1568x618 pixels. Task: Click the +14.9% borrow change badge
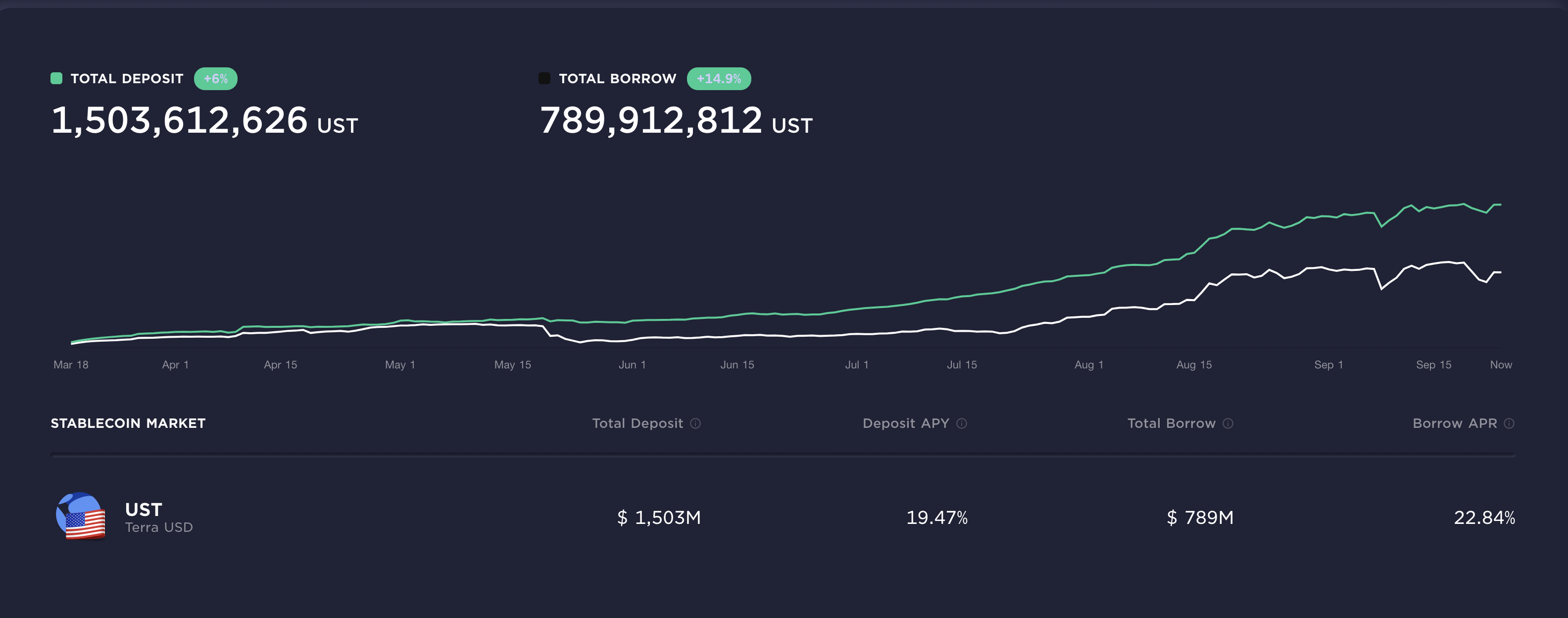[x=718, y=79]
